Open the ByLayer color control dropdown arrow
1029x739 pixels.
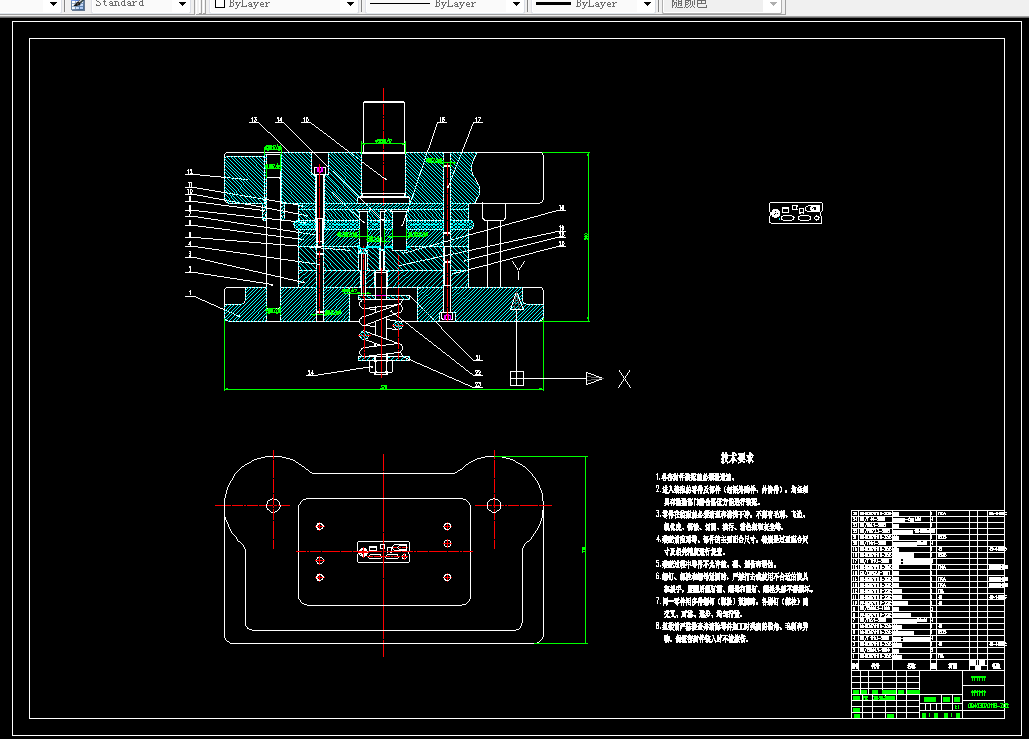click(350, 5)
